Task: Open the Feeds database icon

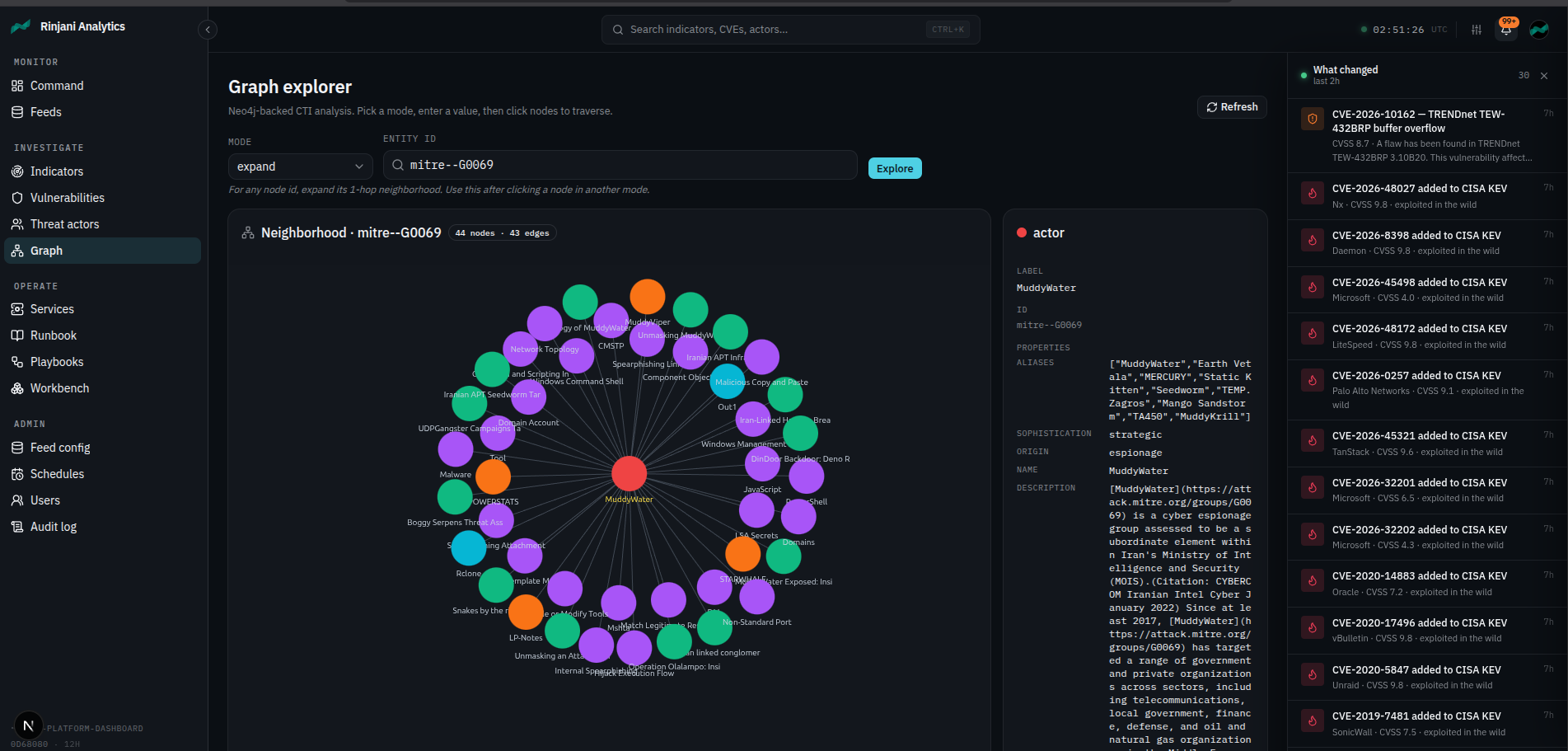Action: point(17,112)
